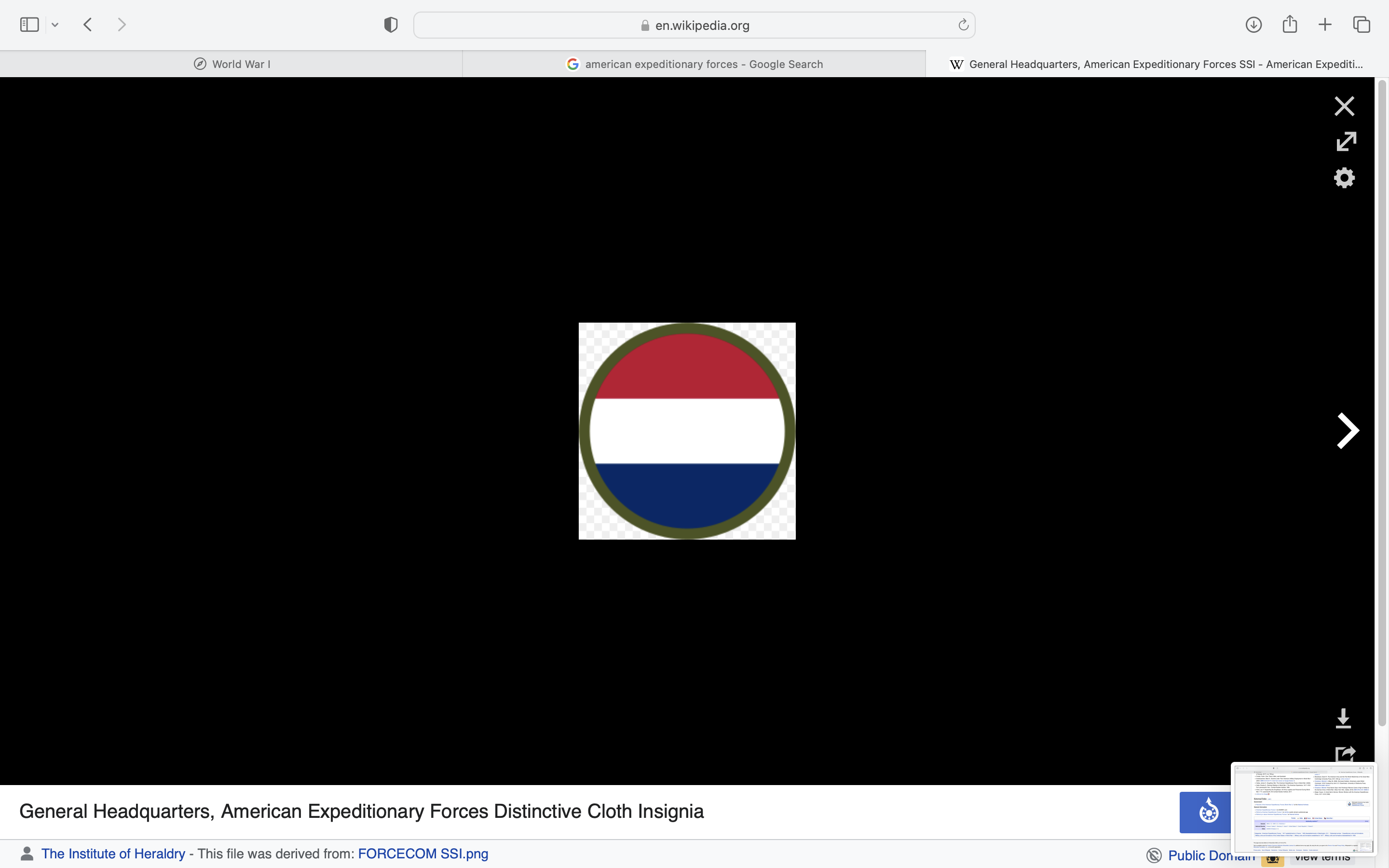Enter fullscreen with the expand arrows icon
Screen dimensions: 1389x868
[1346, 141]
